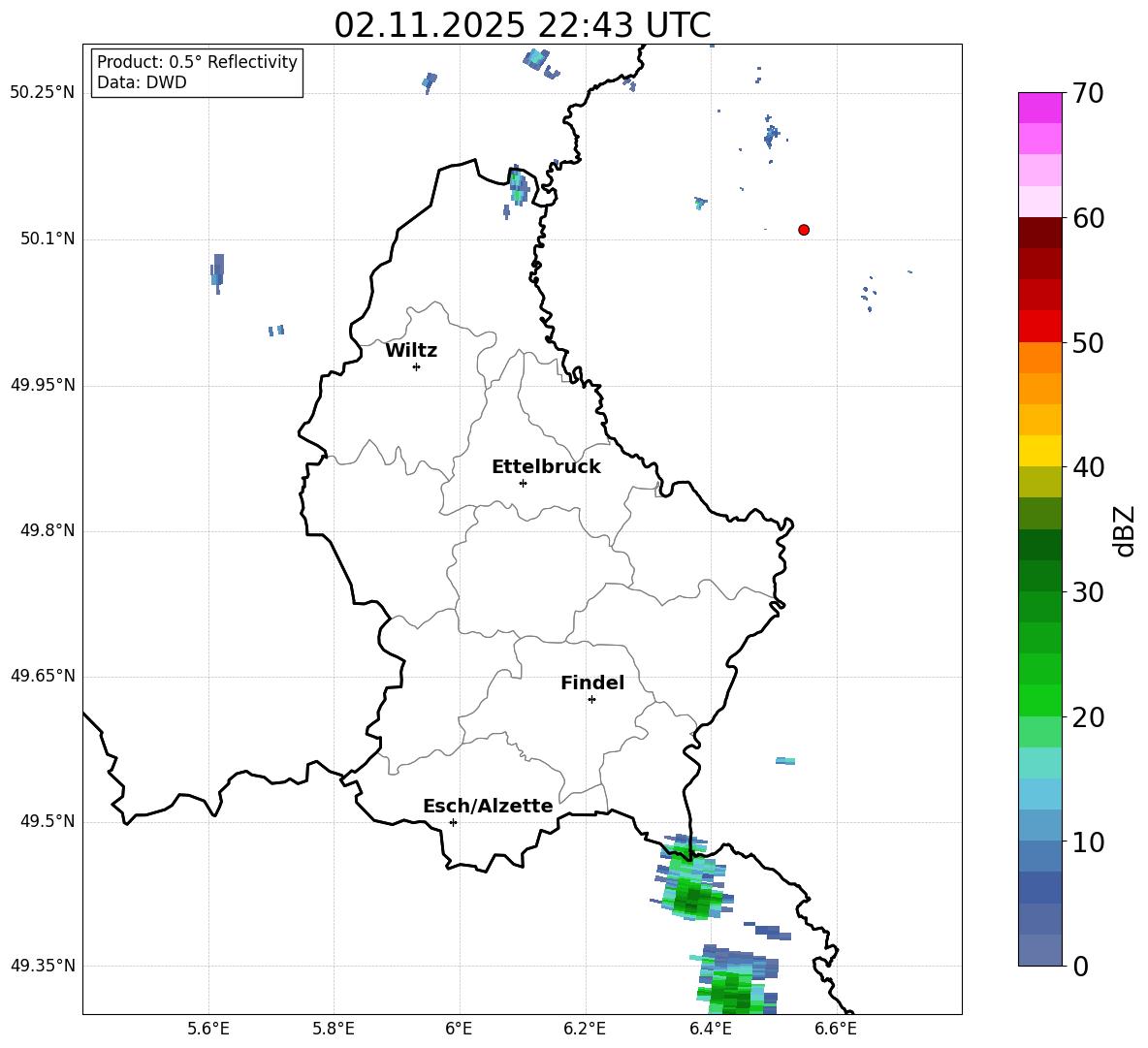Viewport: 1148px width, 1048px height.
Task: Click the 5.6°E longitude label
Action: click(x=208, y=1029)
